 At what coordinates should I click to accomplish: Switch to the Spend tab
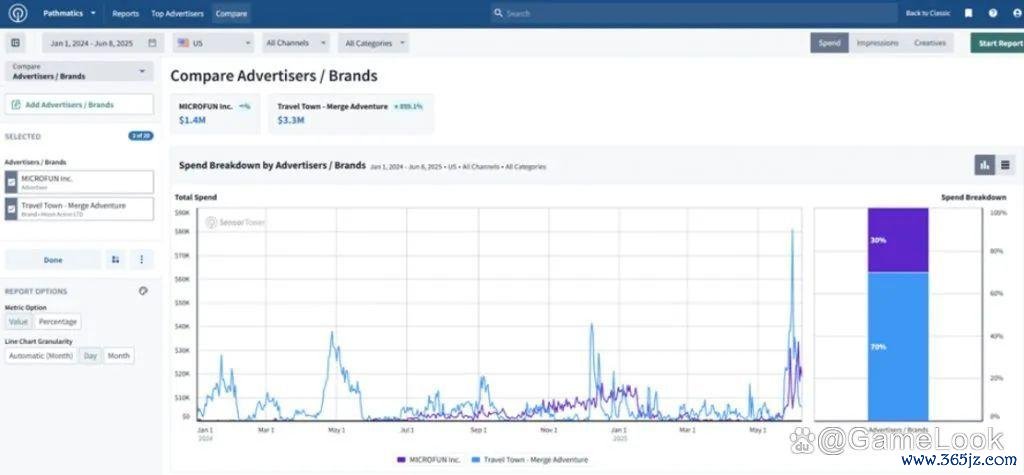pos(829,43)
